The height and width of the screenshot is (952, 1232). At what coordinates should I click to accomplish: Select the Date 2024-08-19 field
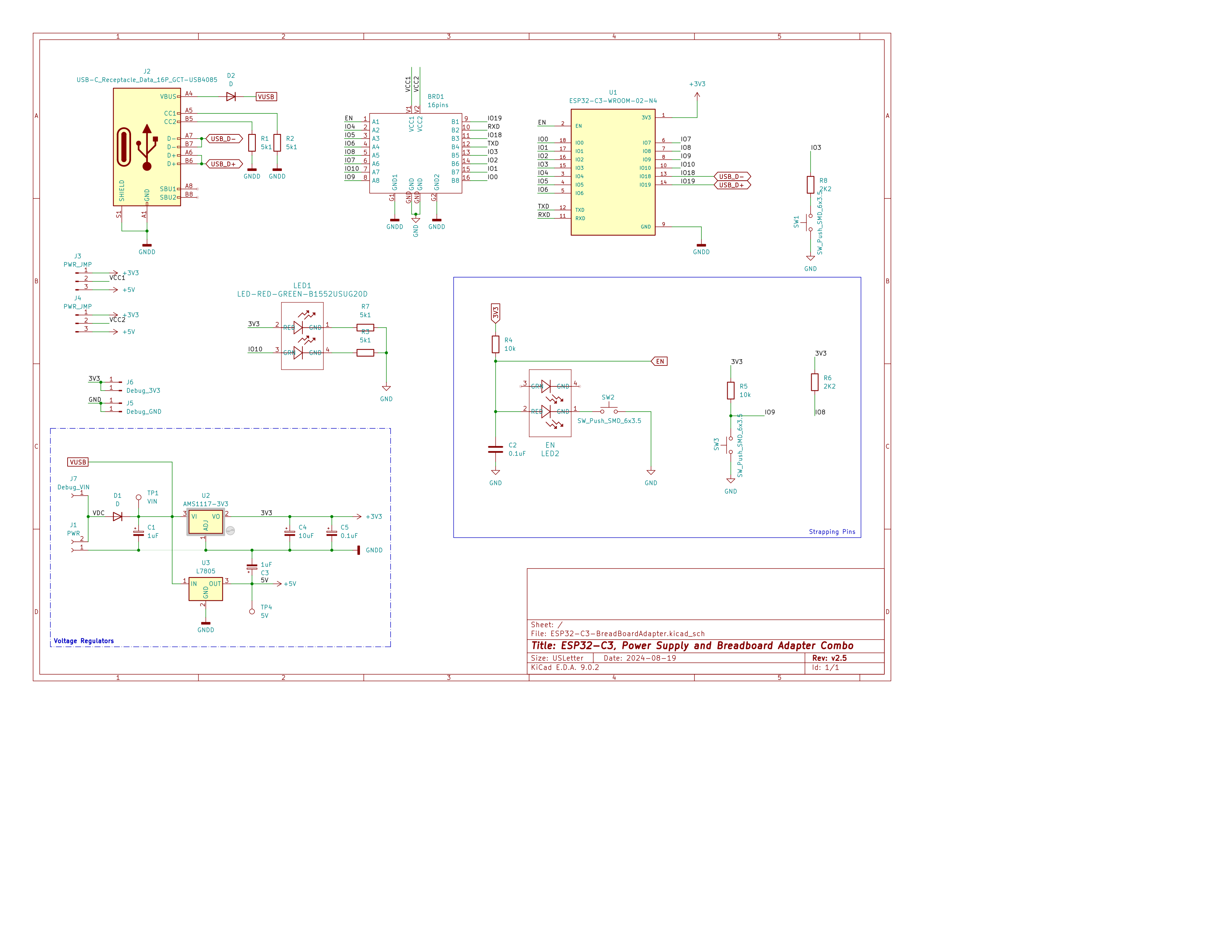point(640,658)
